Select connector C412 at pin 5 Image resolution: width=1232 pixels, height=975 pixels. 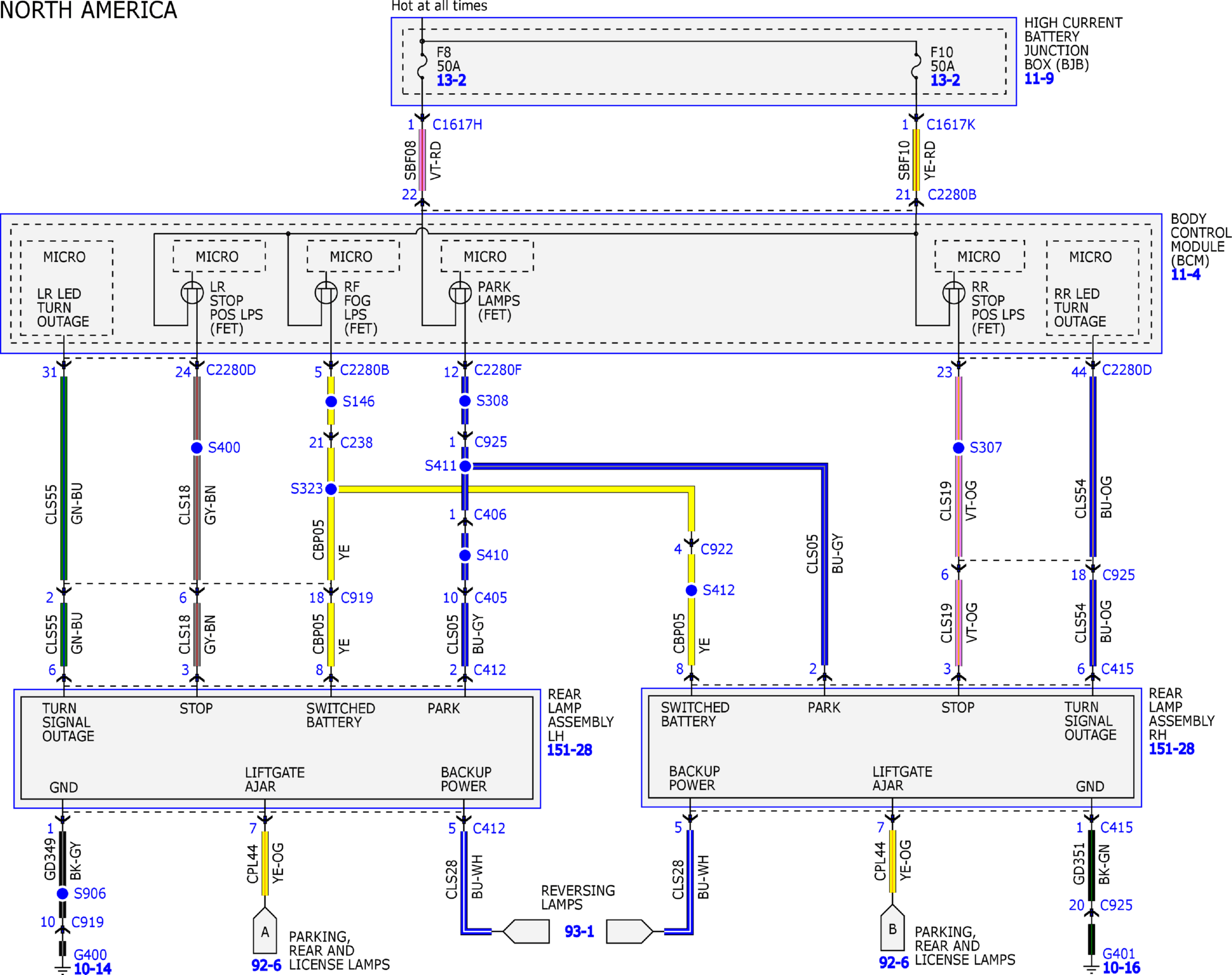tap(489, 829)
